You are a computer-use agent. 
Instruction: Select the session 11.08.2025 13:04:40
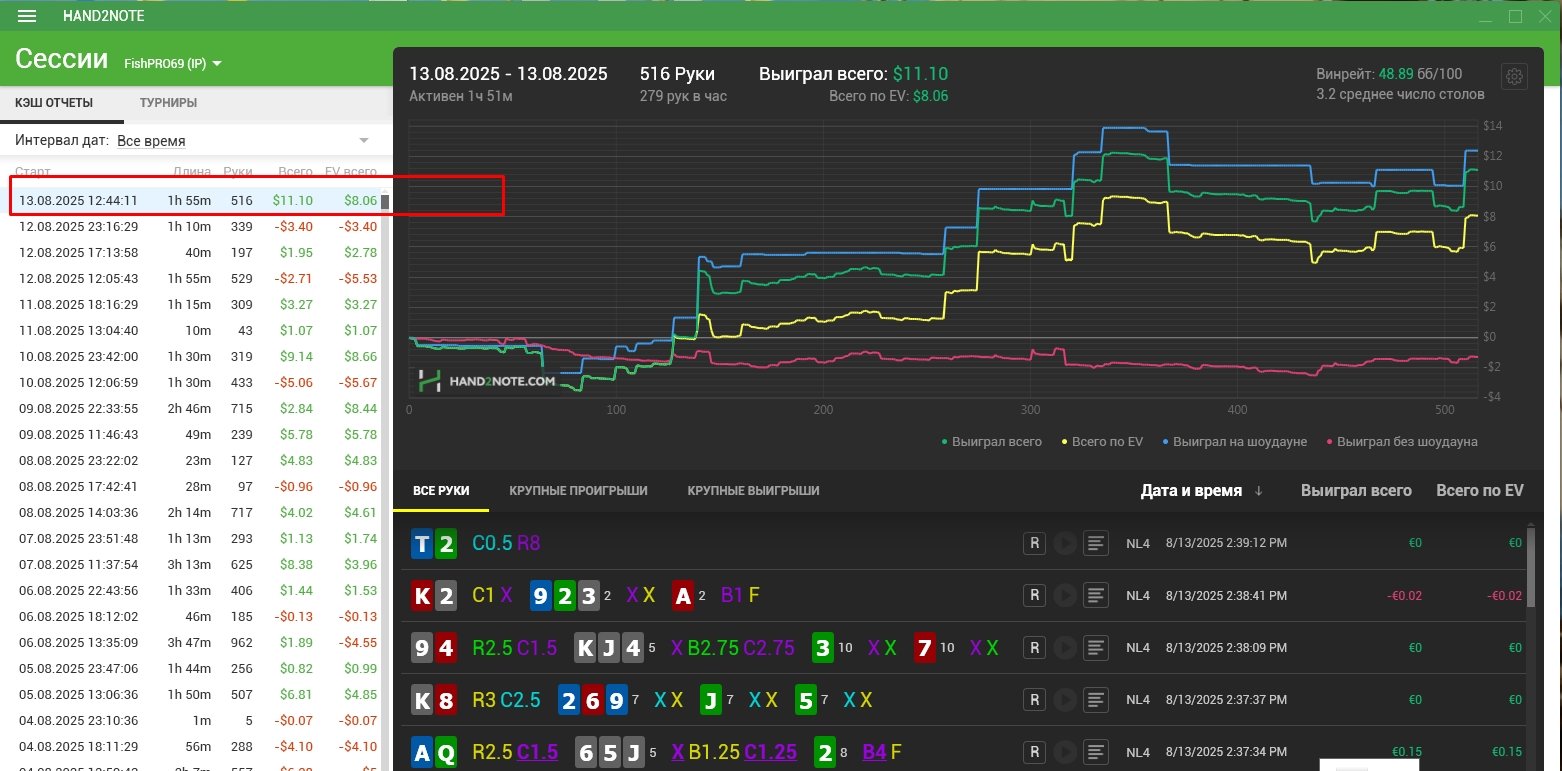[196, 330]
